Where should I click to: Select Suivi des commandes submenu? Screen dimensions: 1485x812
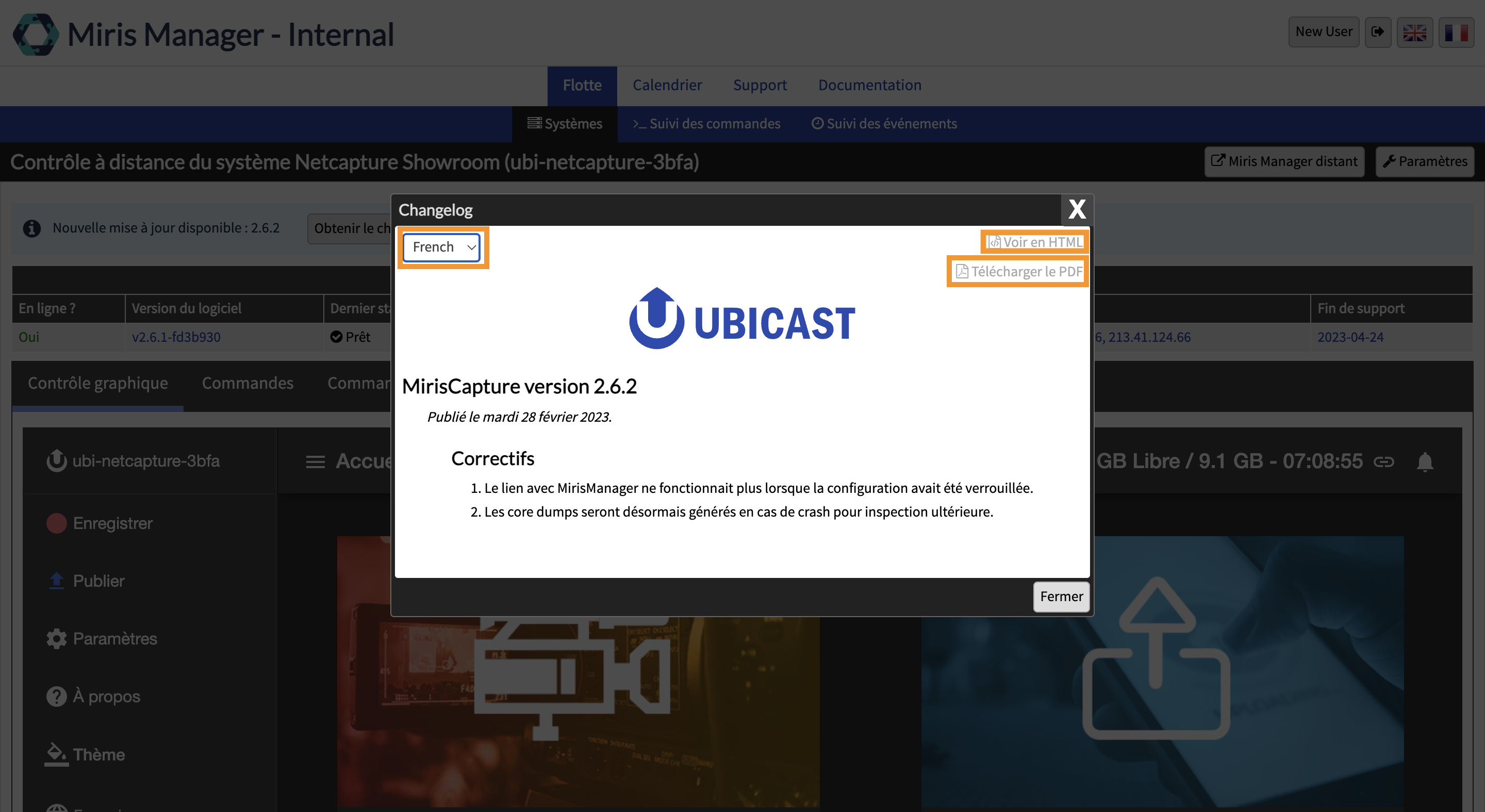click(x=706, y=124)
